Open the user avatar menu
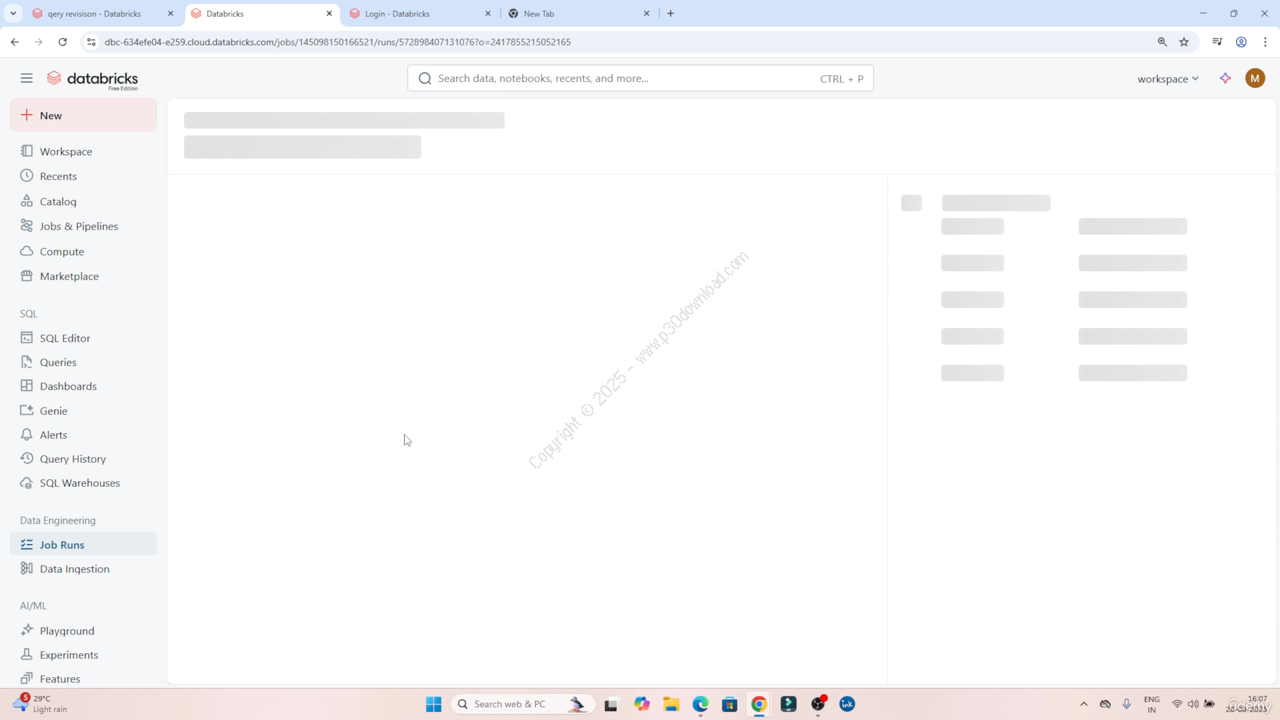1280x720 pixels. pos(1255,78)
